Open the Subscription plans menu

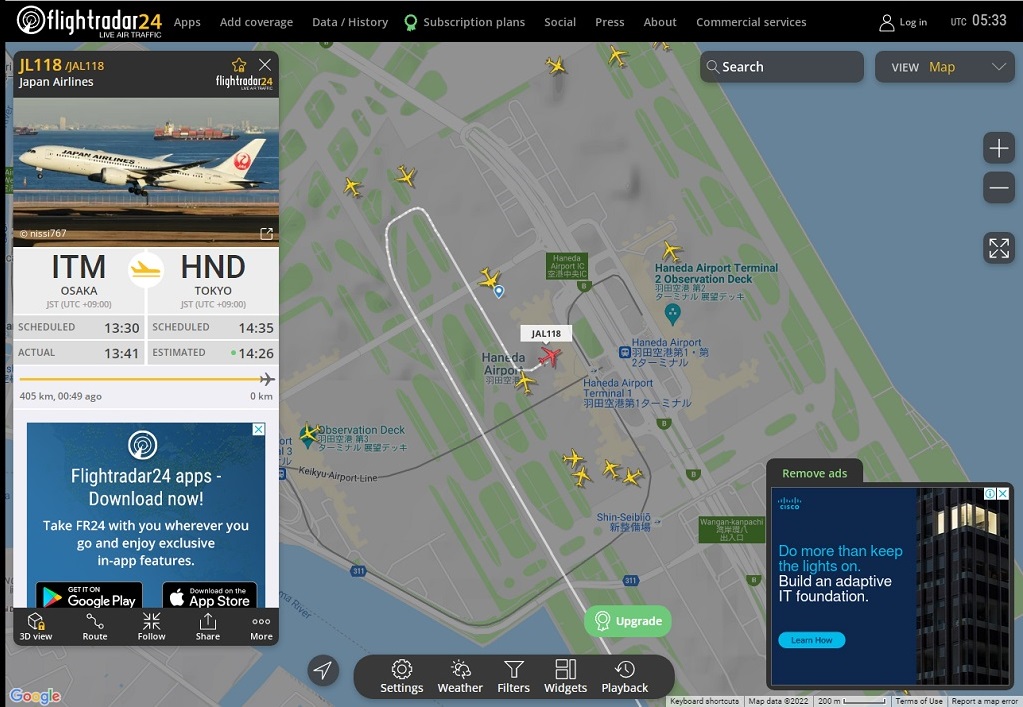click(465, 22)
